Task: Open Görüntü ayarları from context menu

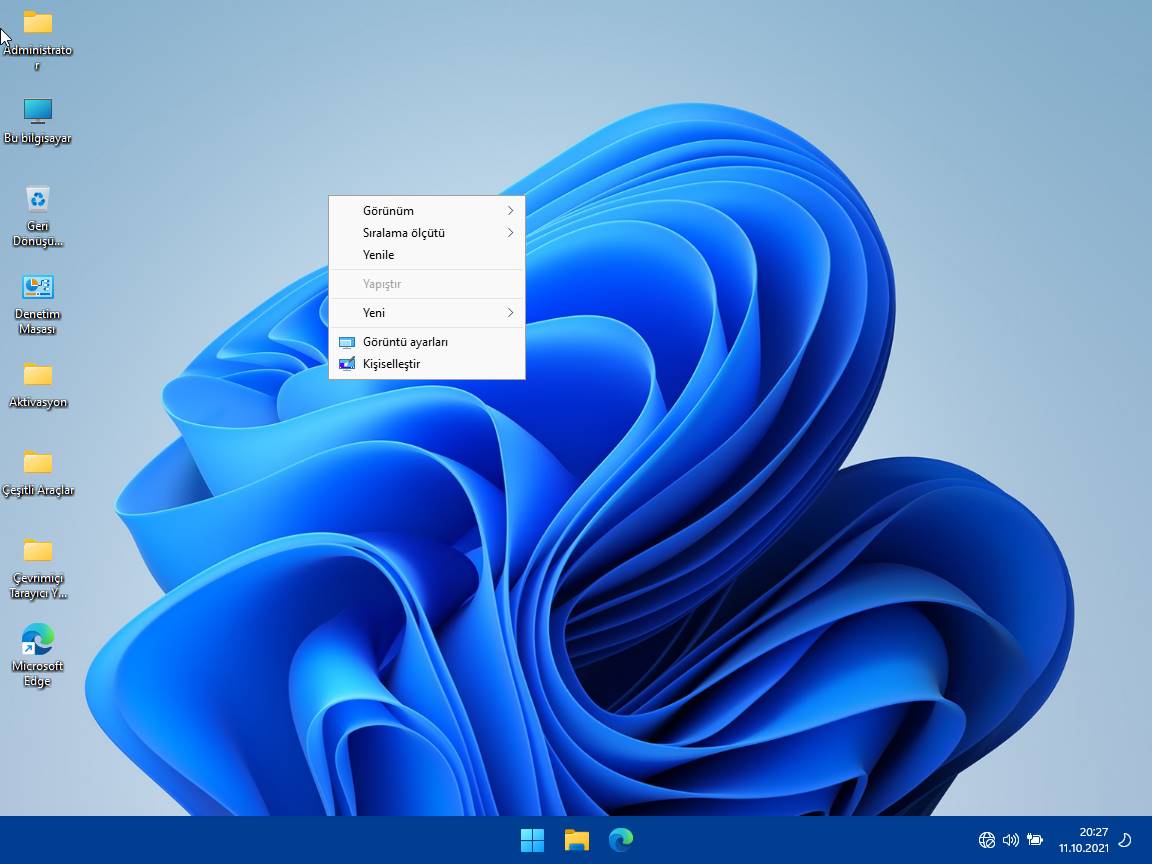Action: [x=405, y=342]
